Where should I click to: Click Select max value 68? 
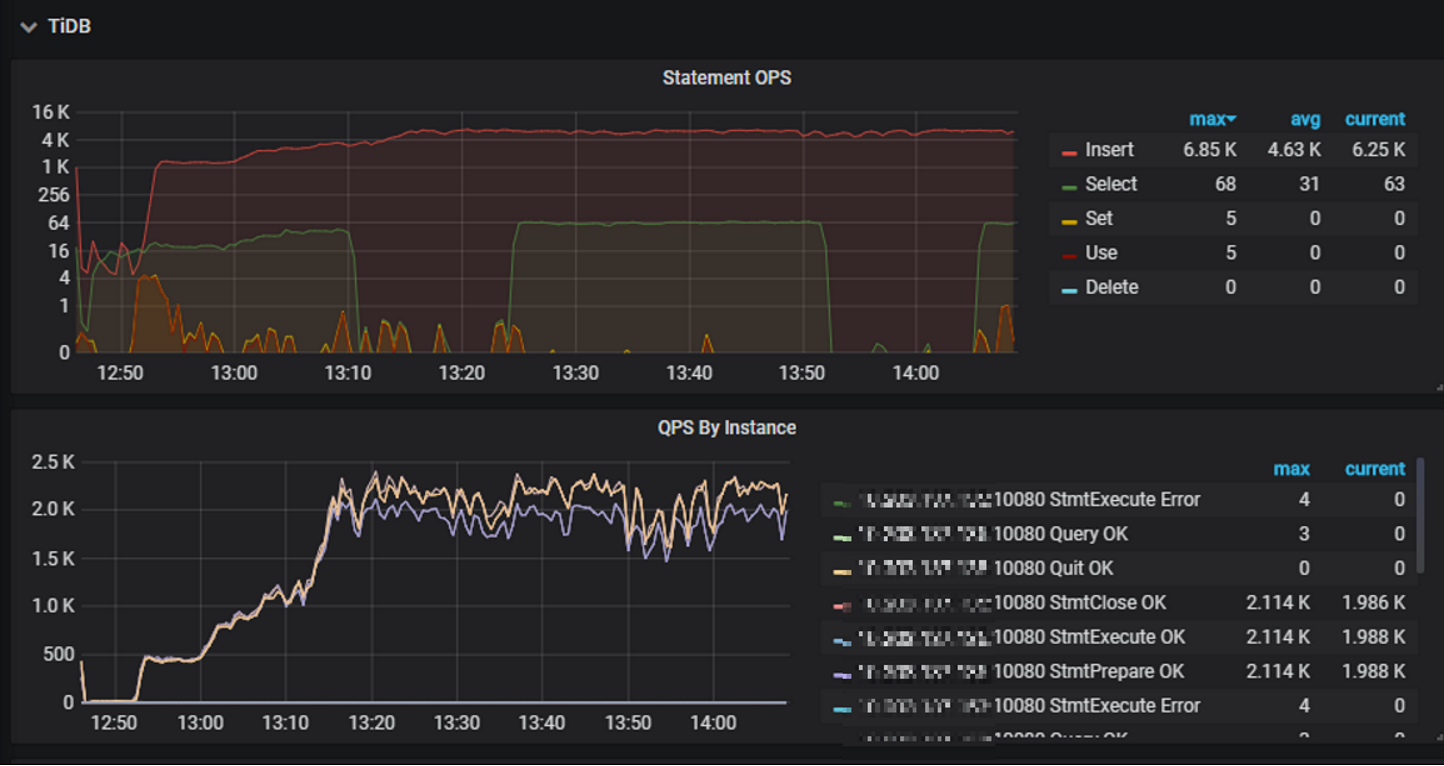click(1225, 184)
